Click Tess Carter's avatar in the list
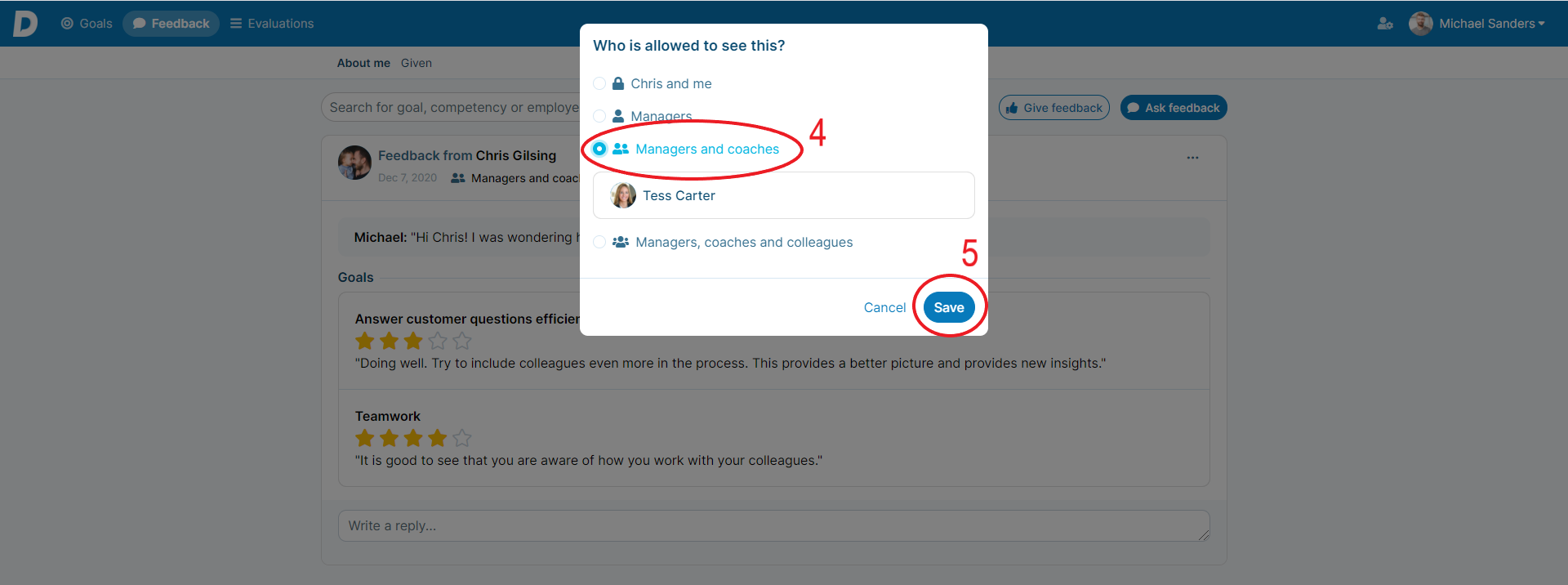The width and height of the screenshot is (1568, 585). pos(623,195)
